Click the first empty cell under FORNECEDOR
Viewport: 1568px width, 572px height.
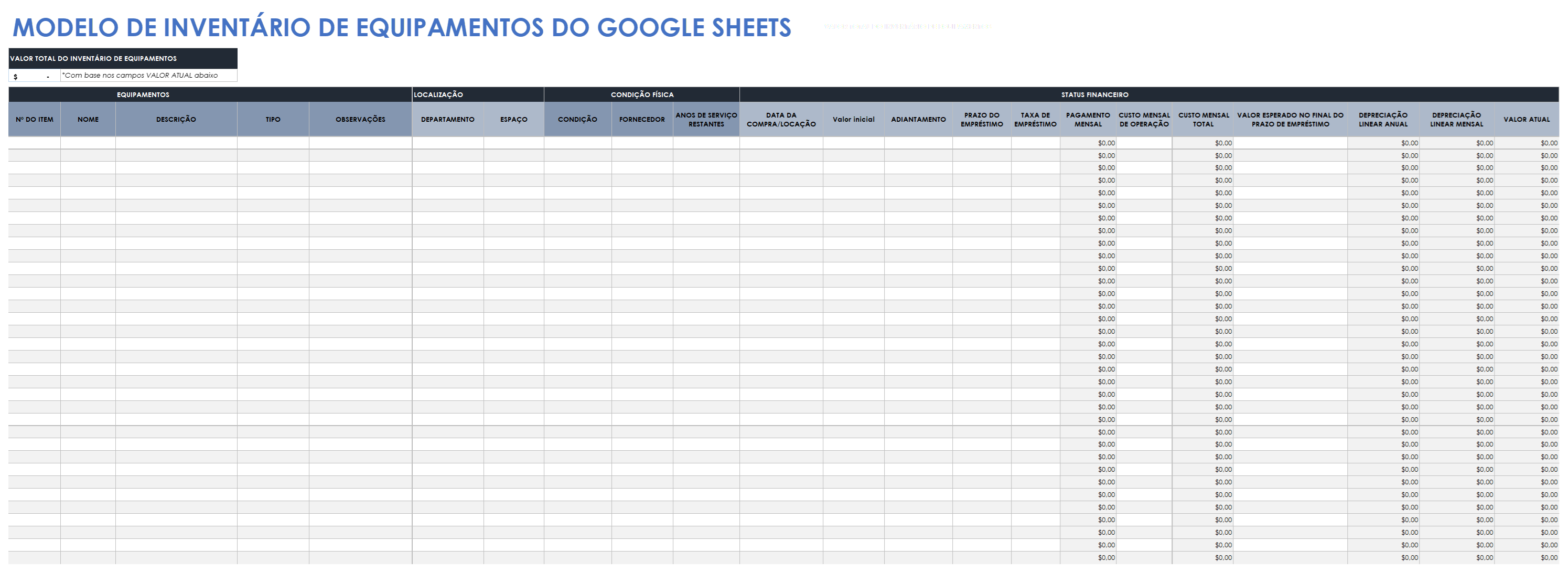pos(642,143)
